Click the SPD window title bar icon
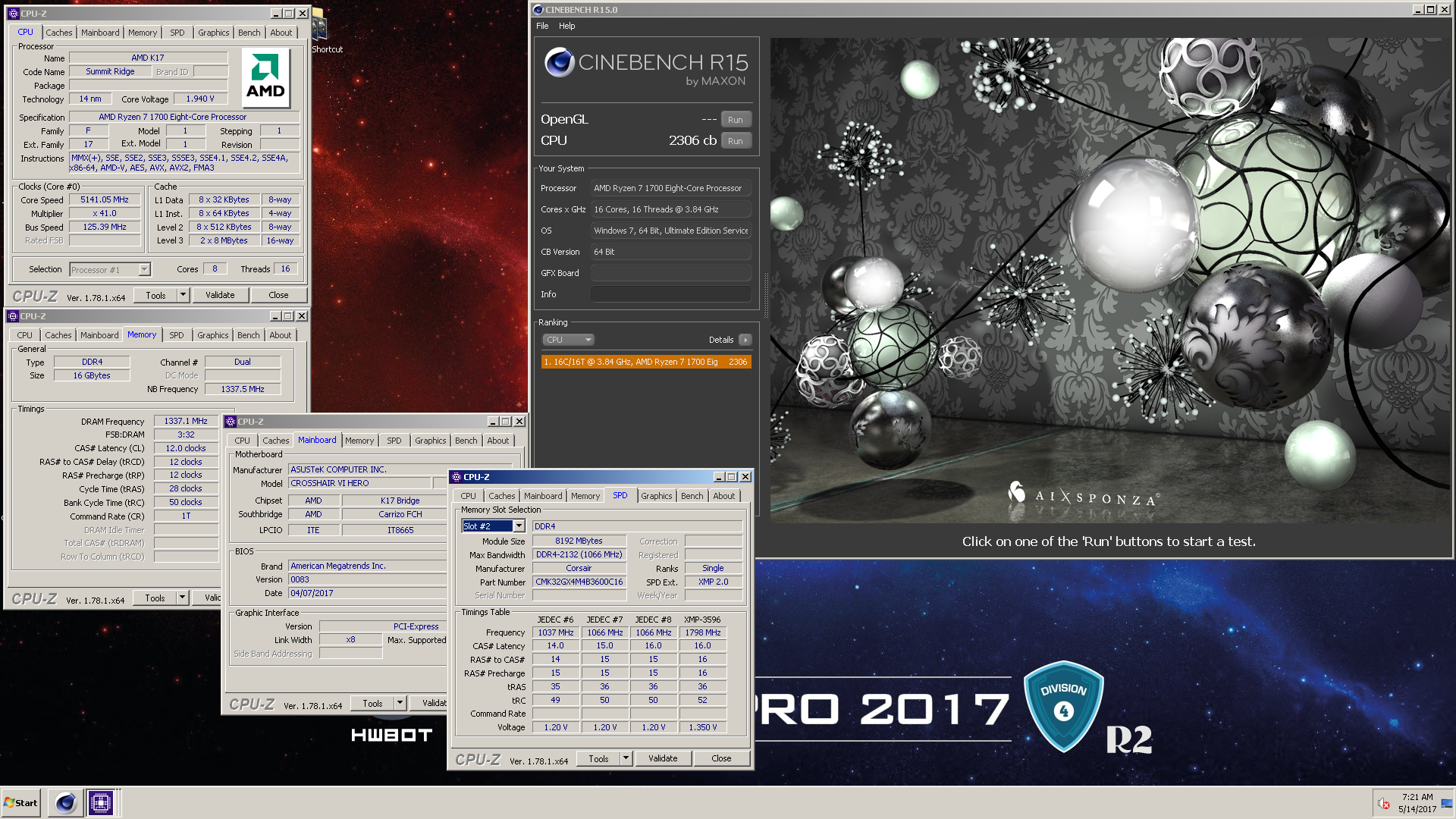Image resolution: width=1456 pixels, height=819 pixels. 457,477
